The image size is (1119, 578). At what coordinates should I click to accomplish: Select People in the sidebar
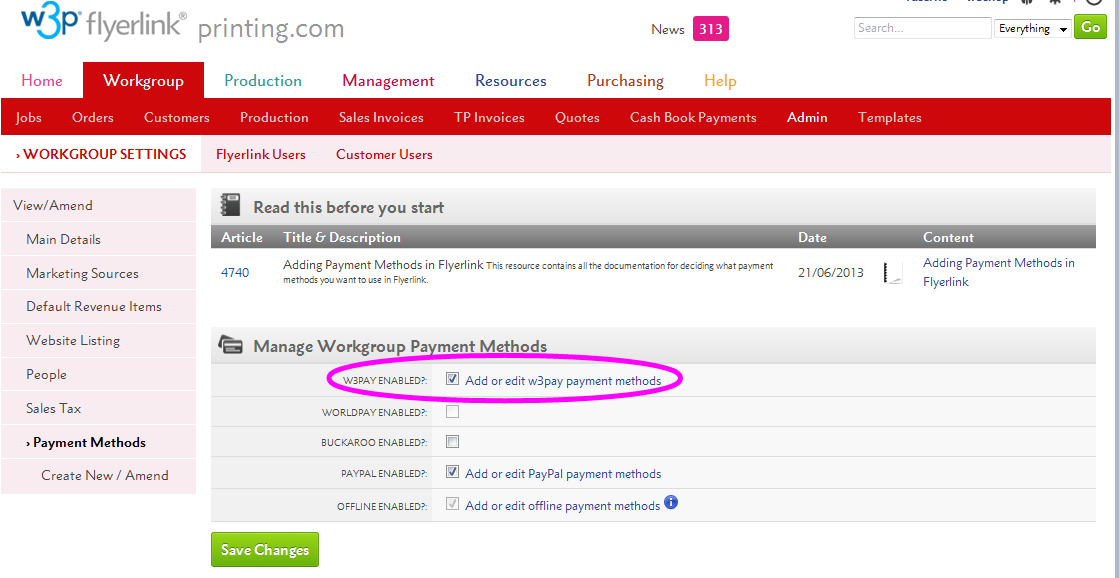[98, 375]
